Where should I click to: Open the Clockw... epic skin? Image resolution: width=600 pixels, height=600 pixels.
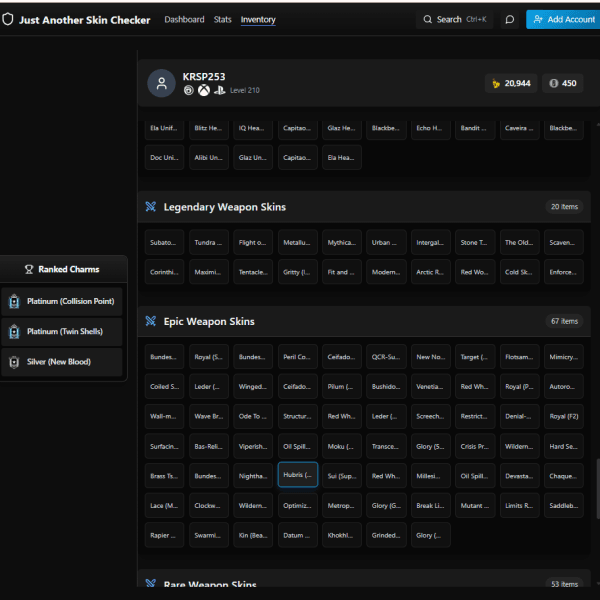pyautogui.click(x=209, y=505)
